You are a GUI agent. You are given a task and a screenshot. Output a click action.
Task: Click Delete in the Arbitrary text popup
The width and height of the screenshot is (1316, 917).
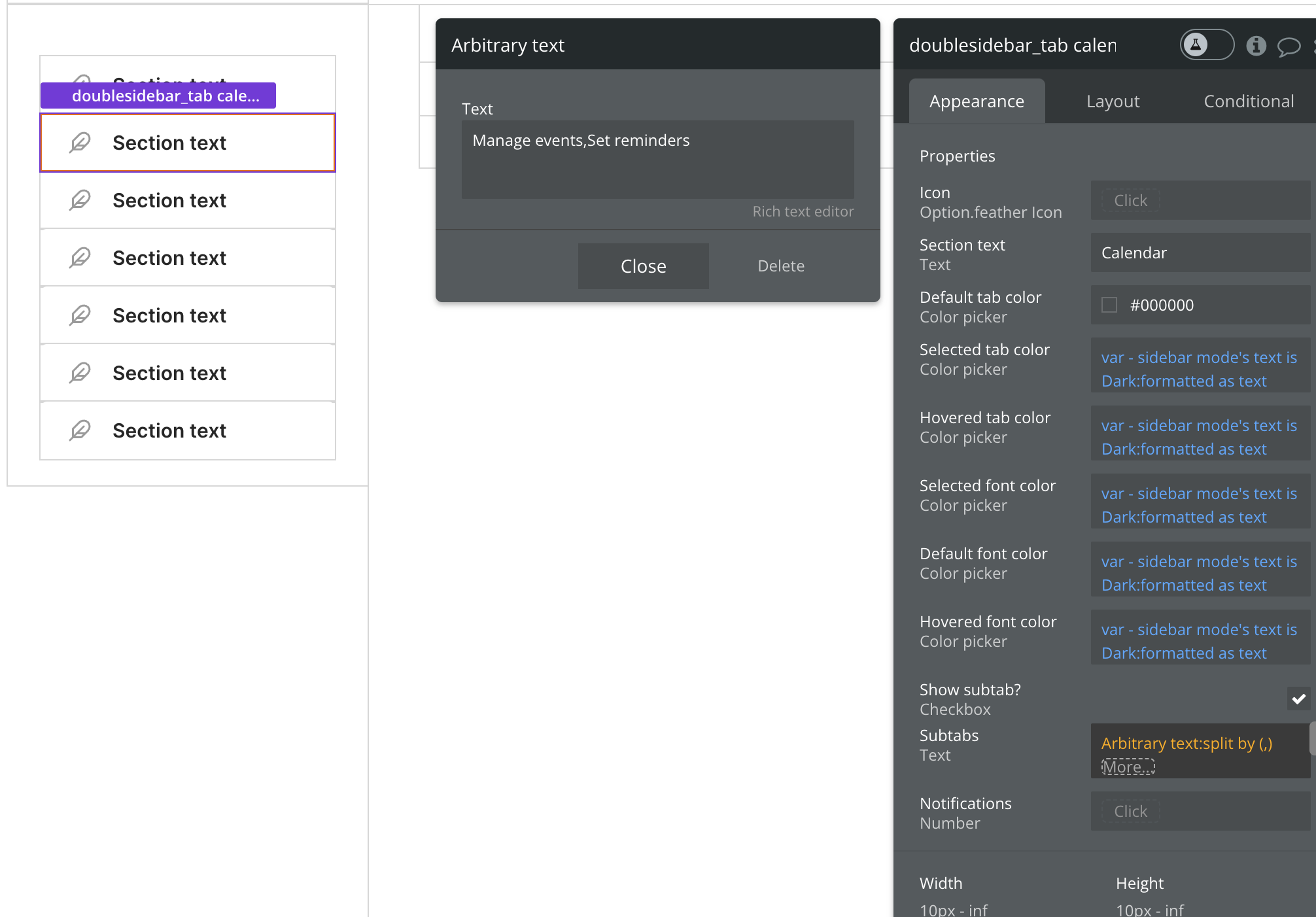coord(781,266)
